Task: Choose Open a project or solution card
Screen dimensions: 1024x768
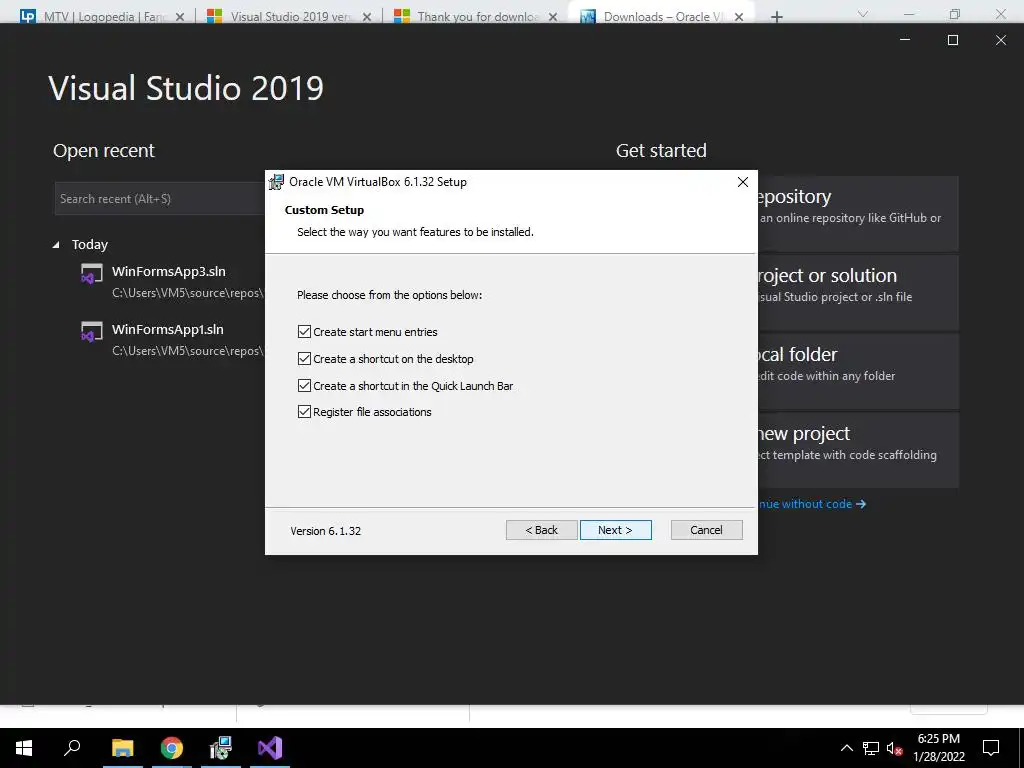Action: tap(858, 293)
